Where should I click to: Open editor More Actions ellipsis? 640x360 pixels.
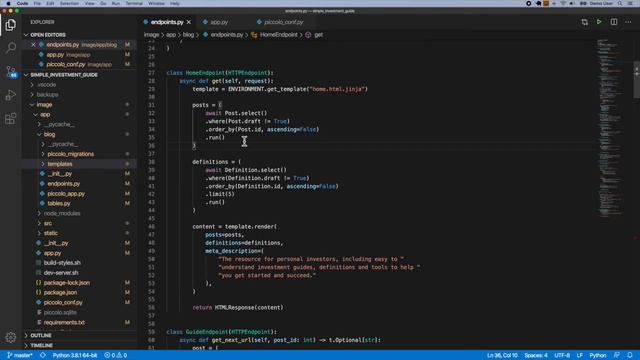pos(628,22)
